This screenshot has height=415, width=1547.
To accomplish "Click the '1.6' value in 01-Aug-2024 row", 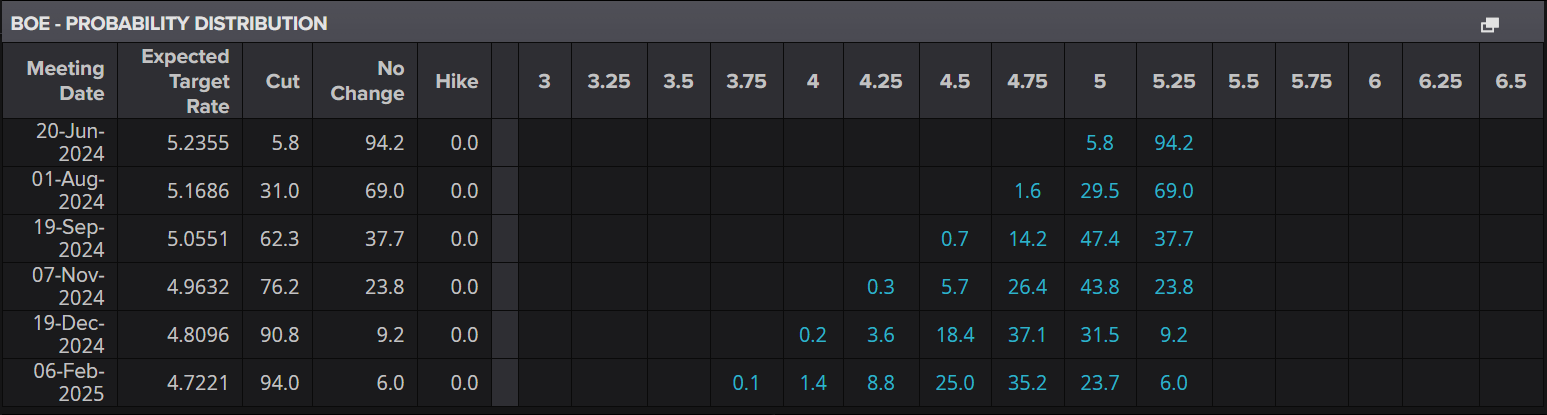I will 1027,191.
